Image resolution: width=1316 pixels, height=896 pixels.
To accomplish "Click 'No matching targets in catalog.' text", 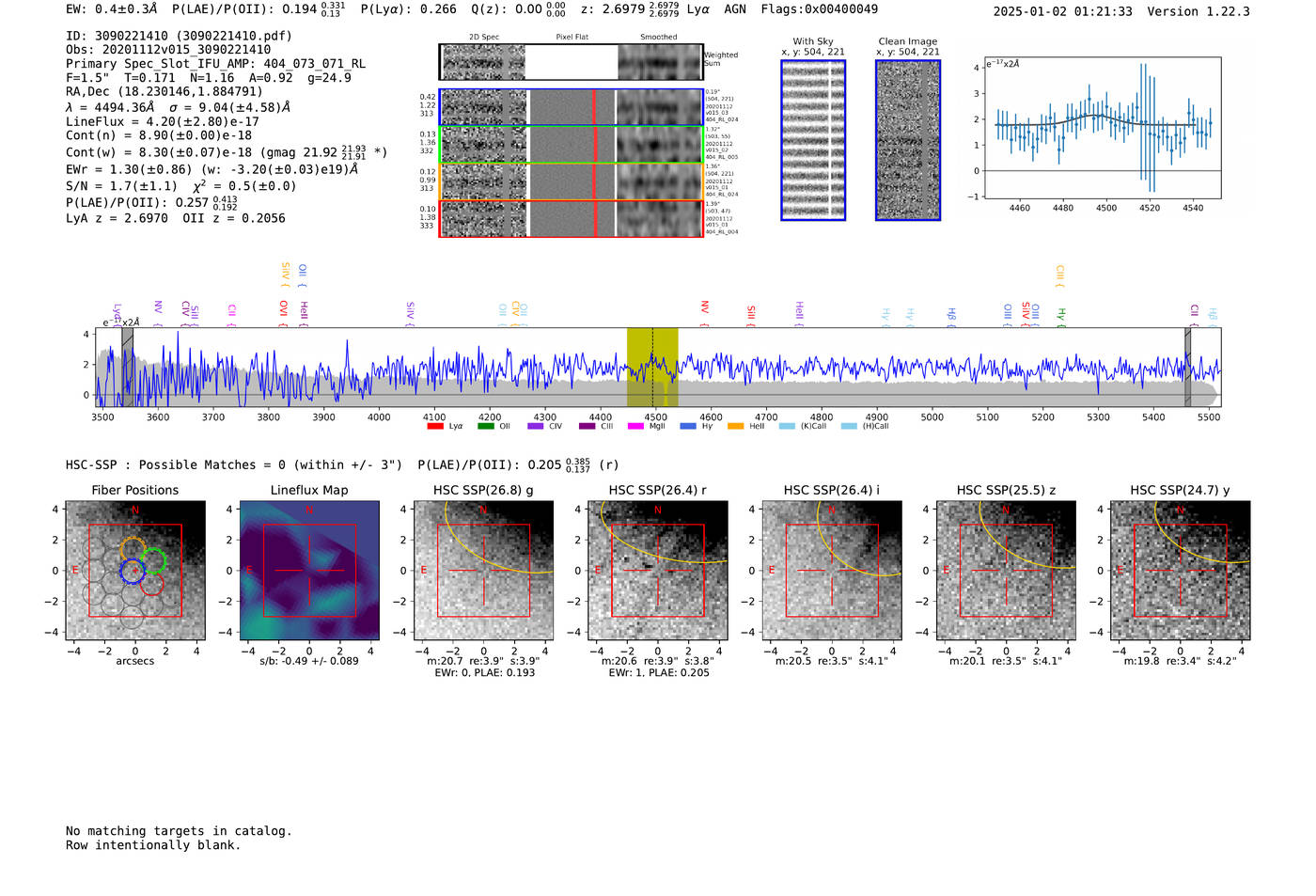I will click(179, 831).
